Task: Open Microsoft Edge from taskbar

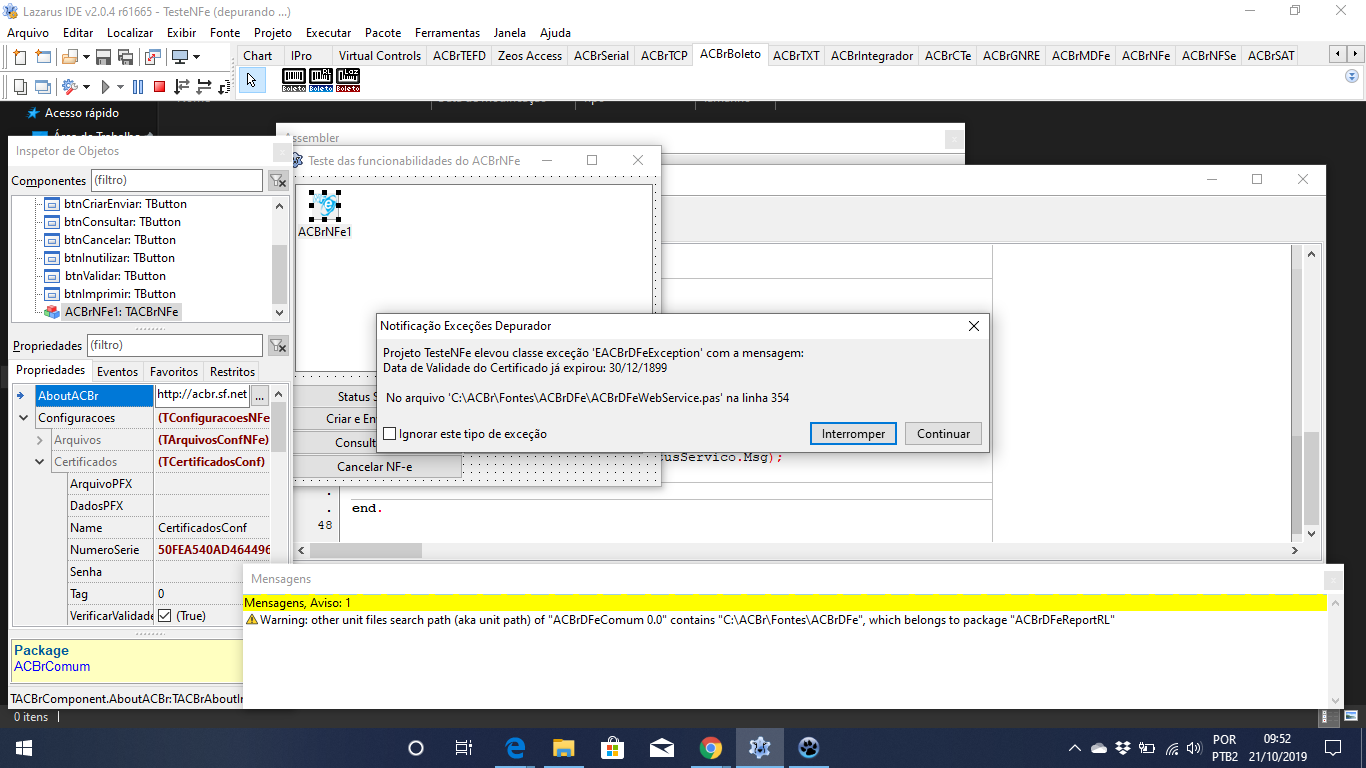Action: click(x=516, y=747)
